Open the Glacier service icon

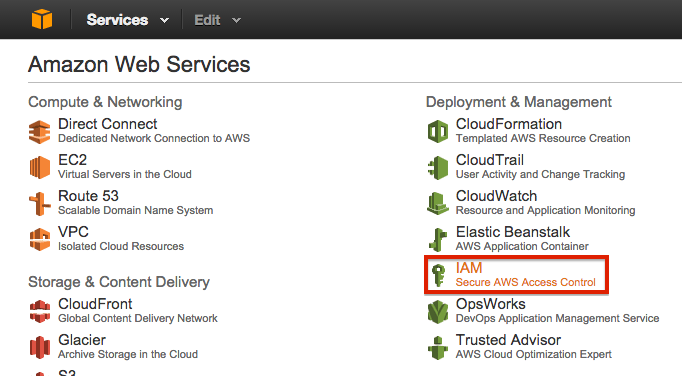tap(40, 347)
